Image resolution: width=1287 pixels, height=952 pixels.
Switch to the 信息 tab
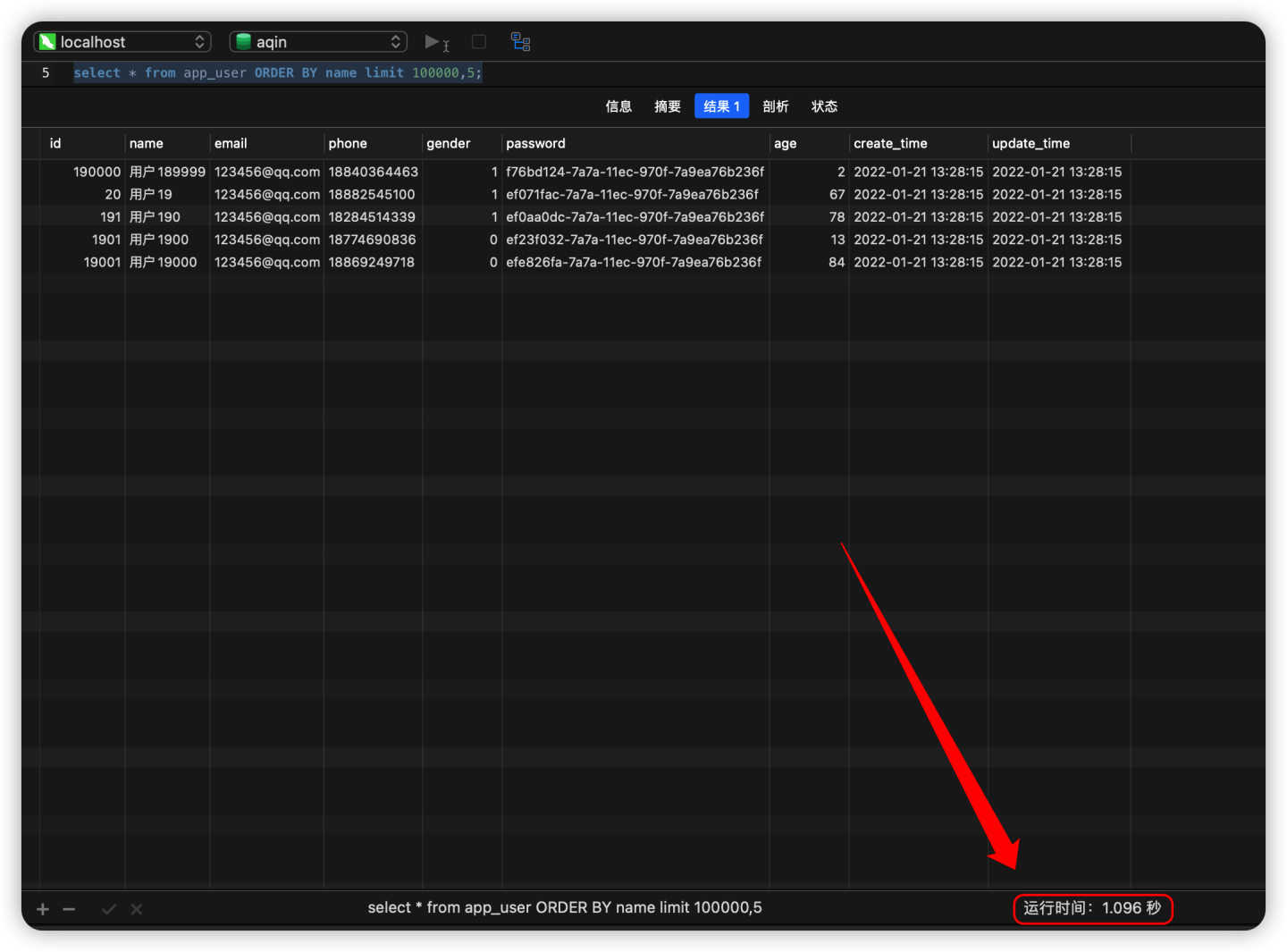(618, 106)
